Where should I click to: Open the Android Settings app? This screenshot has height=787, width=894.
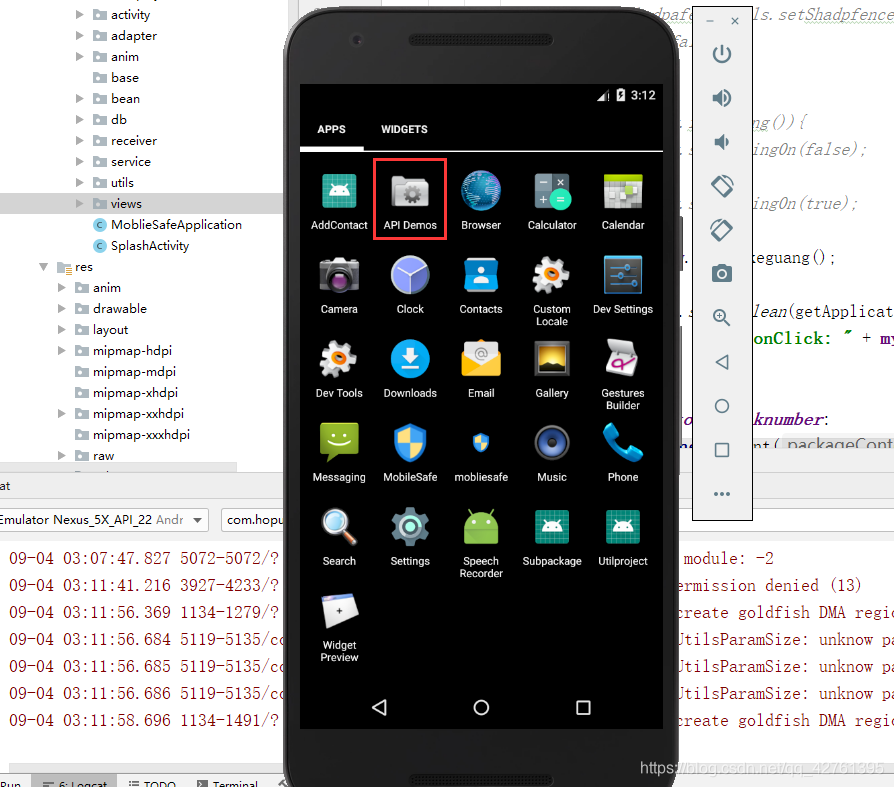(x=410, y=537)
